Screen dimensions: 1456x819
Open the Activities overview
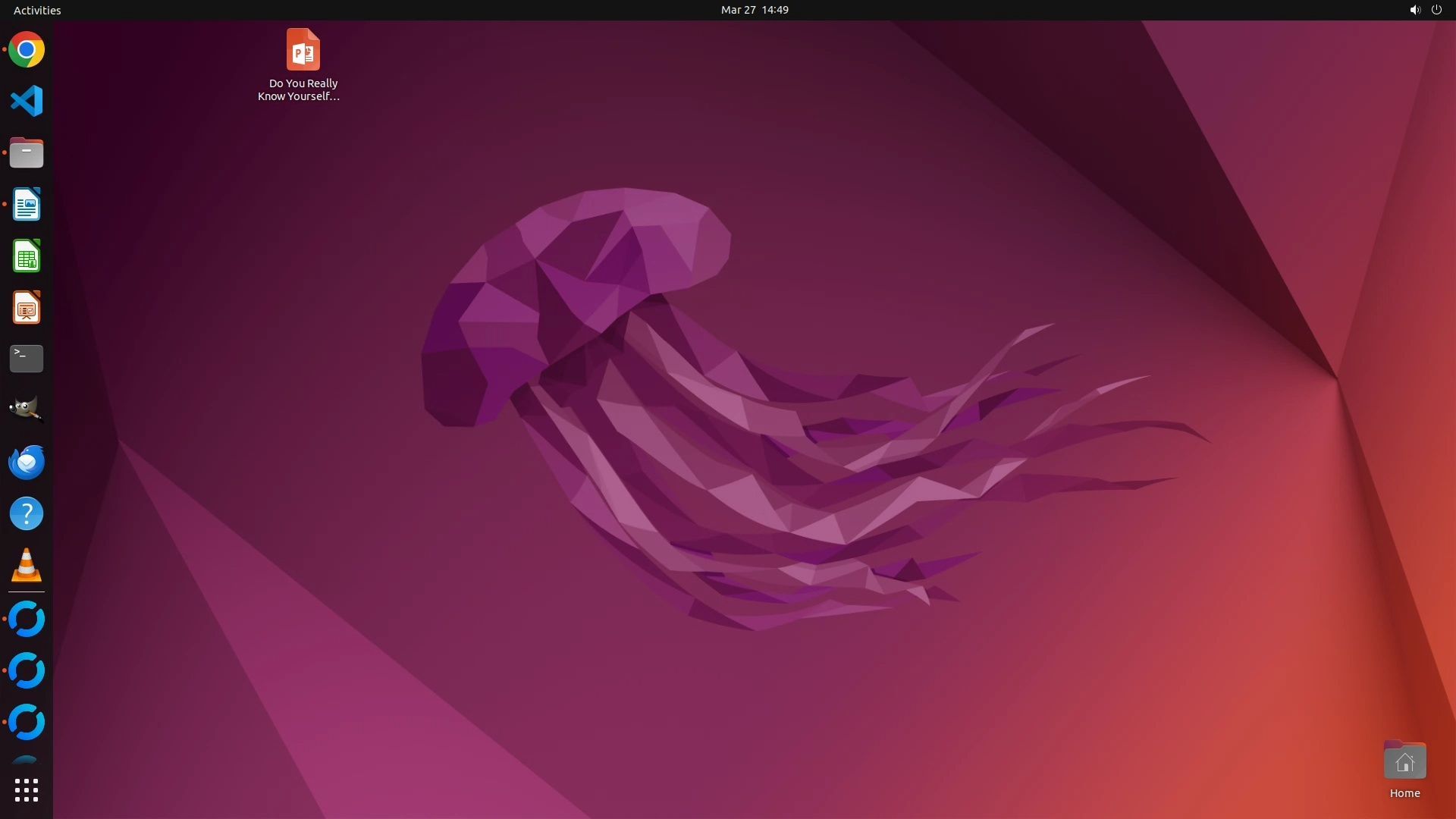[37, 10]
